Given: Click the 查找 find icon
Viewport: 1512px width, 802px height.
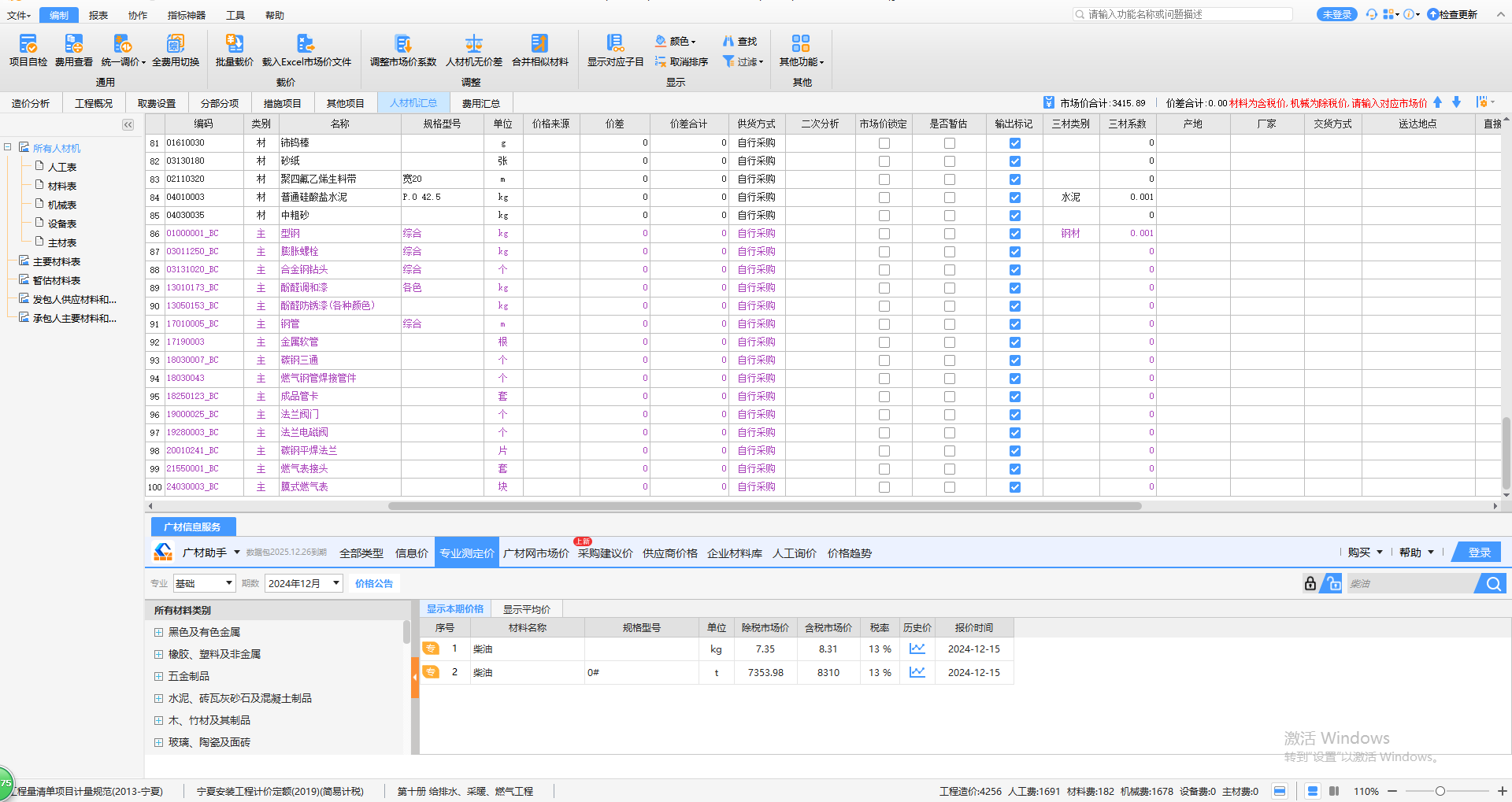Looking at the screenshot, I should point(728,41).
